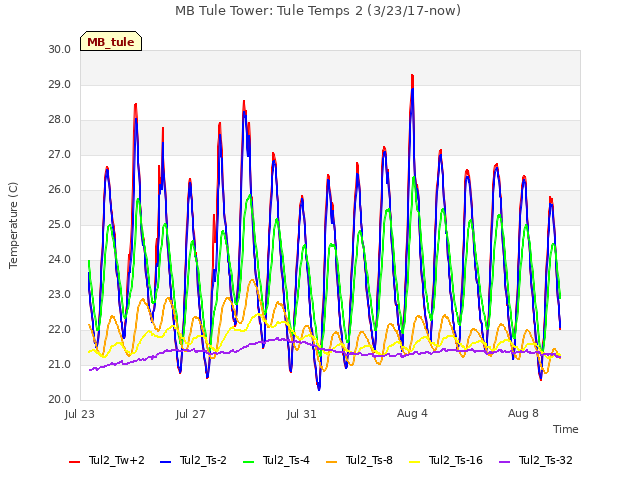Viewport: 640px width, 480px height.
Task: Click the orange Tul2_Ts-8 legend swatch
Action: point(331,462)
